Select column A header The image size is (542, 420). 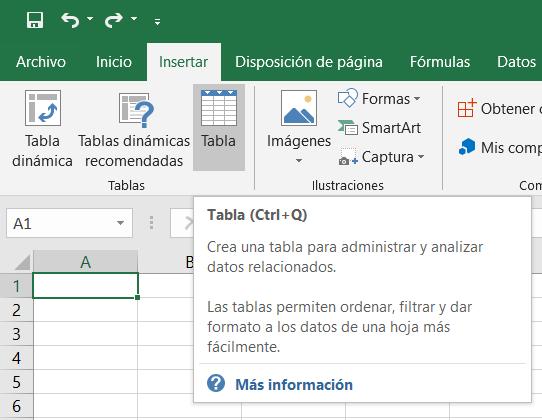[x=85, y=262]
